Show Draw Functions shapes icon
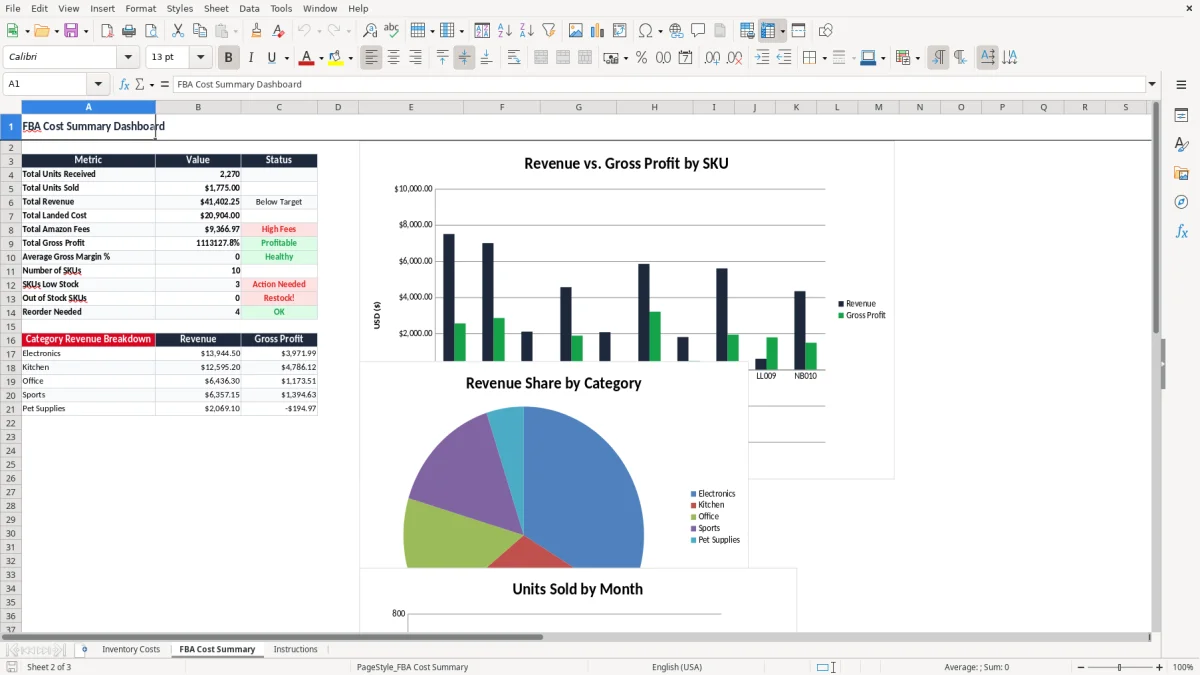 click(x=826, y=31)
